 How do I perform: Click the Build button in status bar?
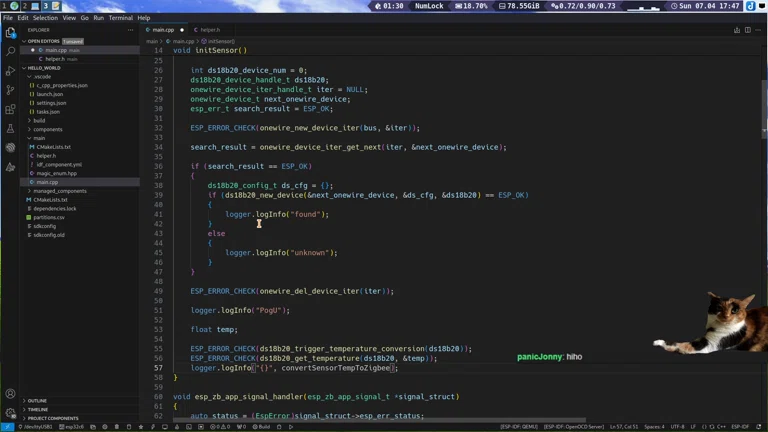point(263,426)
